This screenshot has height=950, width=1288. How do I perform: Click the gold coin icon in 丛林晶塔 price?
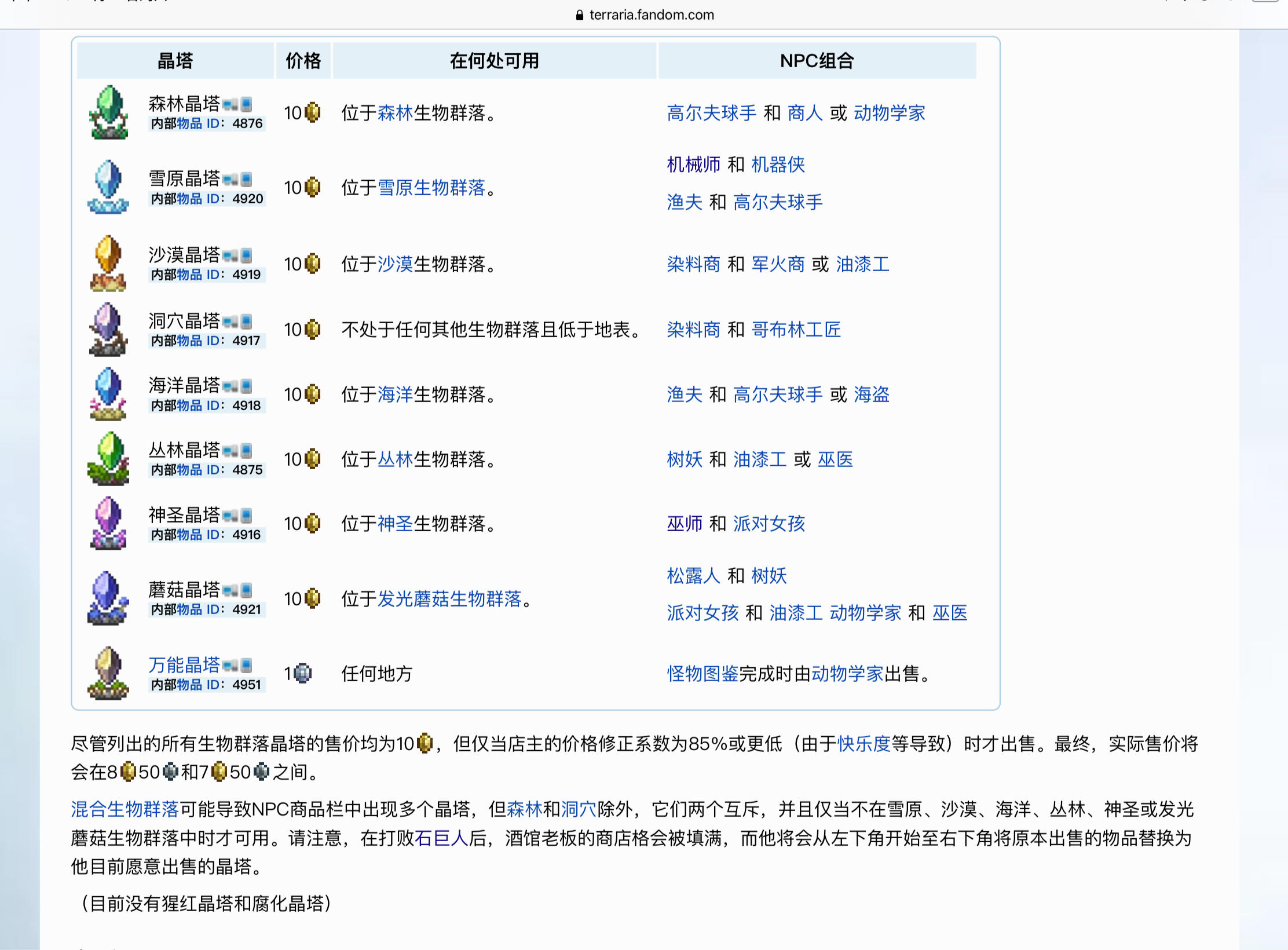(313, 459)
